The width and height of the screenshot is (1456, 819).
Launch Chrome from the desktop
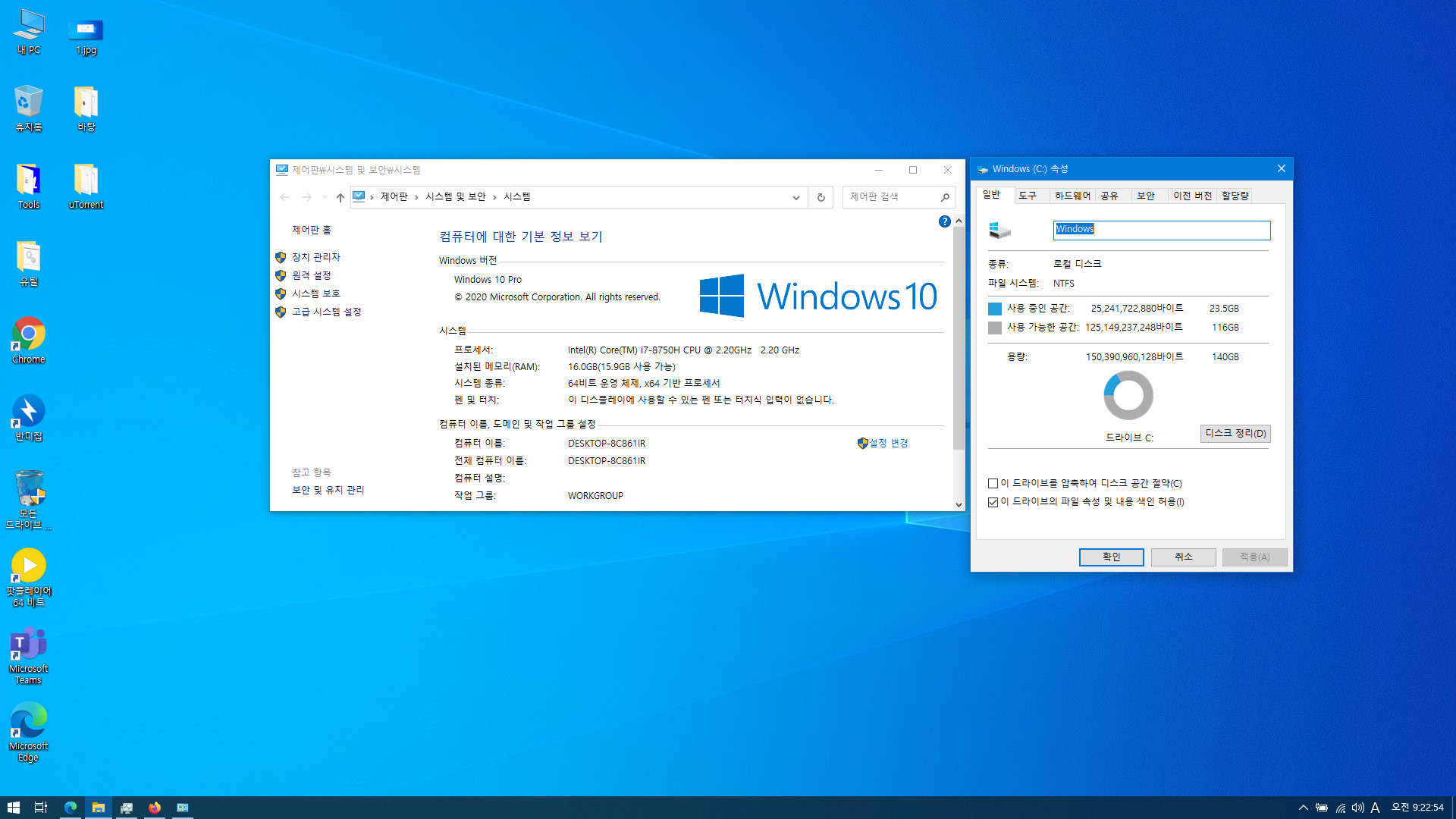coord(29,341)
